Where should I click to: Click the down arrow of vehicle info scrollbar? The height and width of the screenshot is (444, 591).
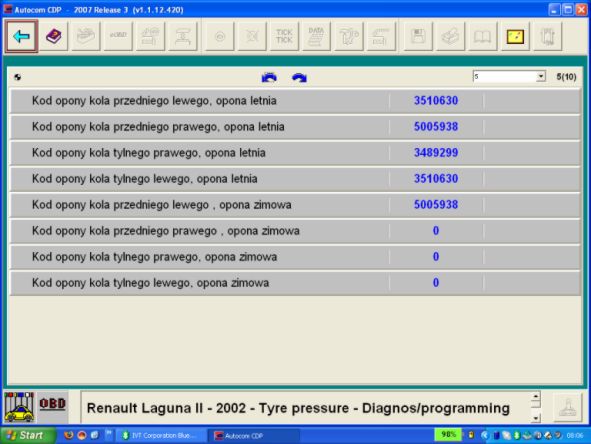pos(536,418)
